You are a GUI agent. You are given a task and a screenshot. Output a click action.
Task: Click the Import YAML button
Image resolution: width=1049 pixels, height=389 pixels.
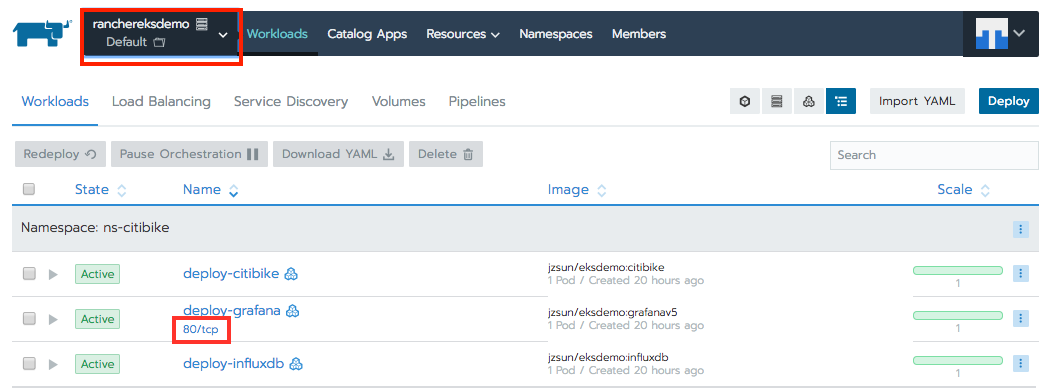pyautogui.click(x=917, y=101)
